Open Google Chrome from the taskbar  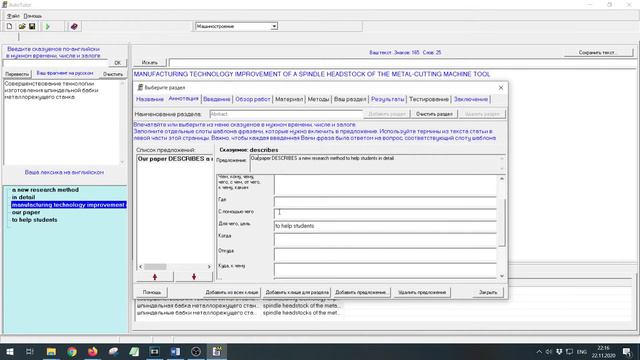point(72,351)
